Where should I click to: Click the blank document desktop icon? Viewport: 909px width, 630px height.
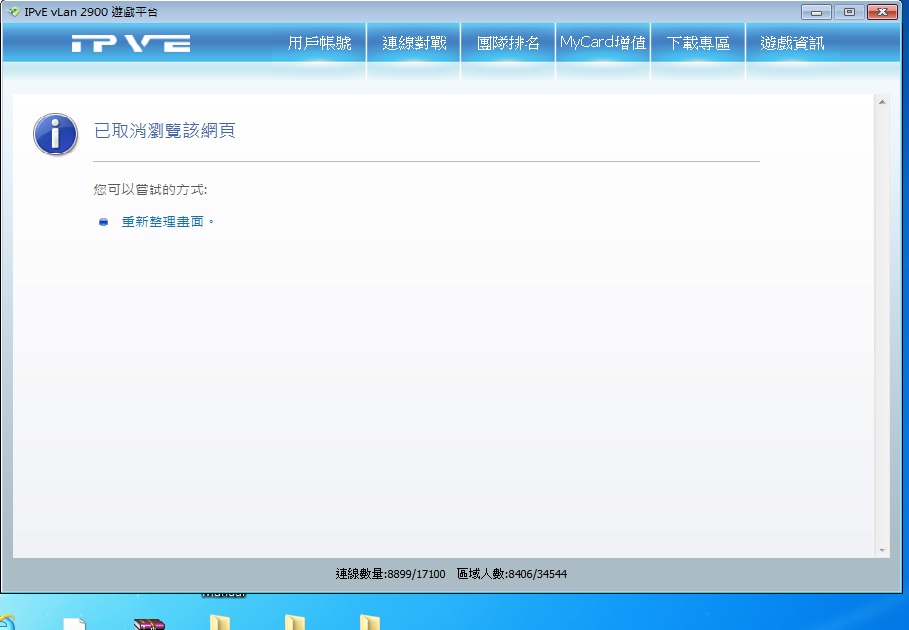(x=74, y=624)
